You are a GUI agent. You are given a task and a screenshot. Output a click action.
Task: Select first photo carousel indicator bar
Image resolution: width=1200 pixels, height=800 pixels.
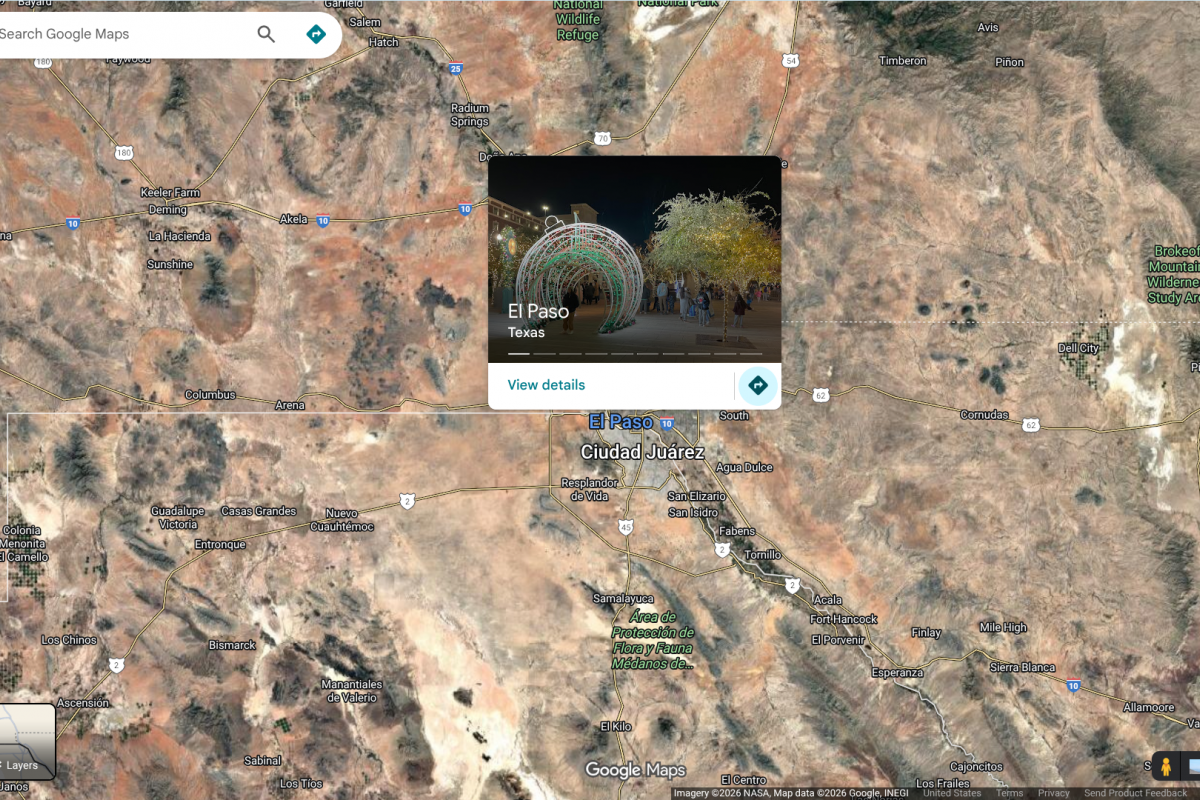point(519,353)
